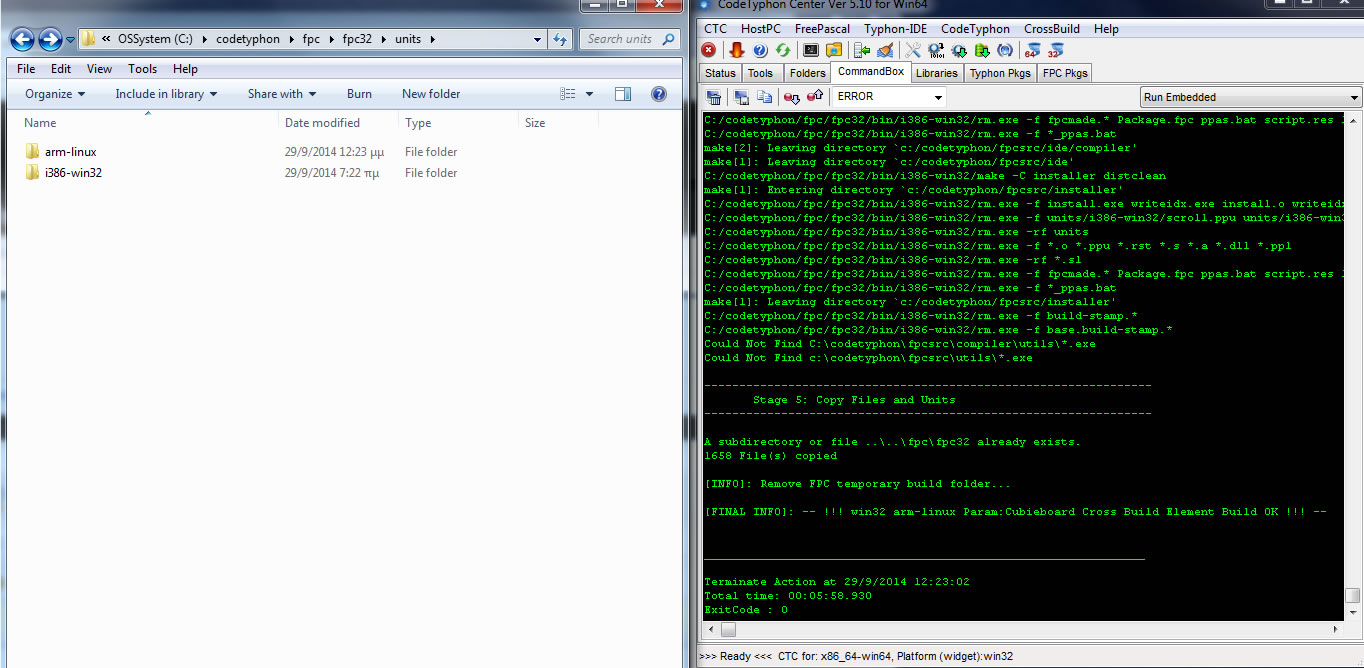Click the green refresh arrows icon
The height and width of the screenshot is (668, 1364).
[x=783, y=50]
